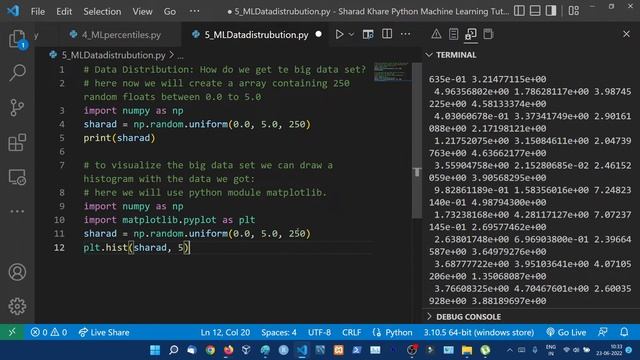Screen dimensions: 640x360
Task: Open the View menu
Action: pyautogui.click(x=142, y=11)
